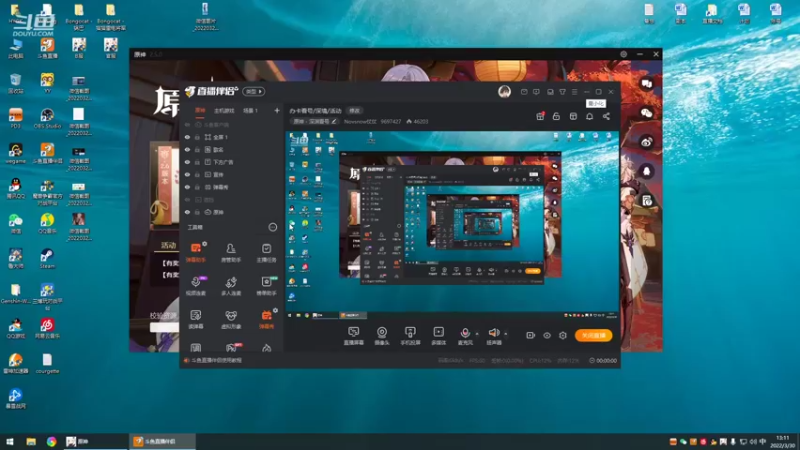
Task: Click the 修改 button beside the room title
Action: 354,111
